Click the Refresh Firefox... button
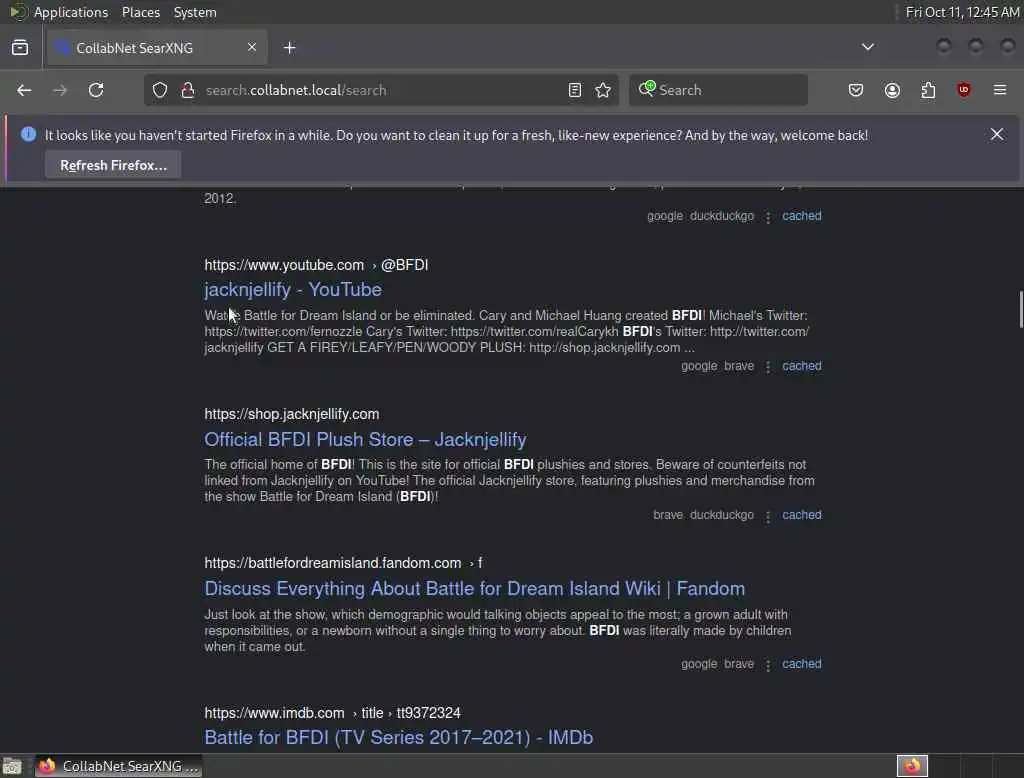The height and width of the screenshot is (778, 1024). pos(113,165)
